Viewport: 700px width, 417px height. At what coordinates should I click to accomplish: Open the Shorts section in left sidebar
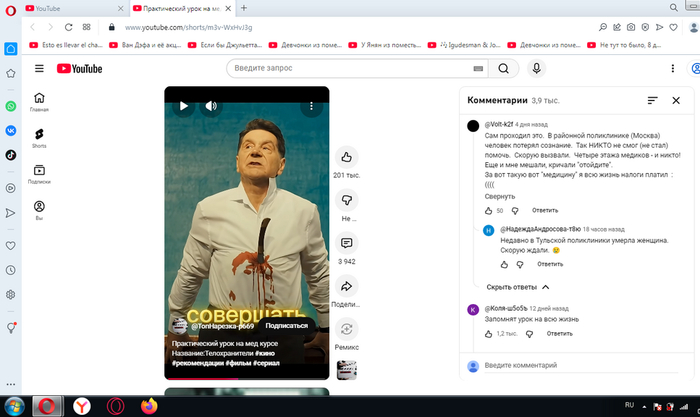(x=39, y=135)
